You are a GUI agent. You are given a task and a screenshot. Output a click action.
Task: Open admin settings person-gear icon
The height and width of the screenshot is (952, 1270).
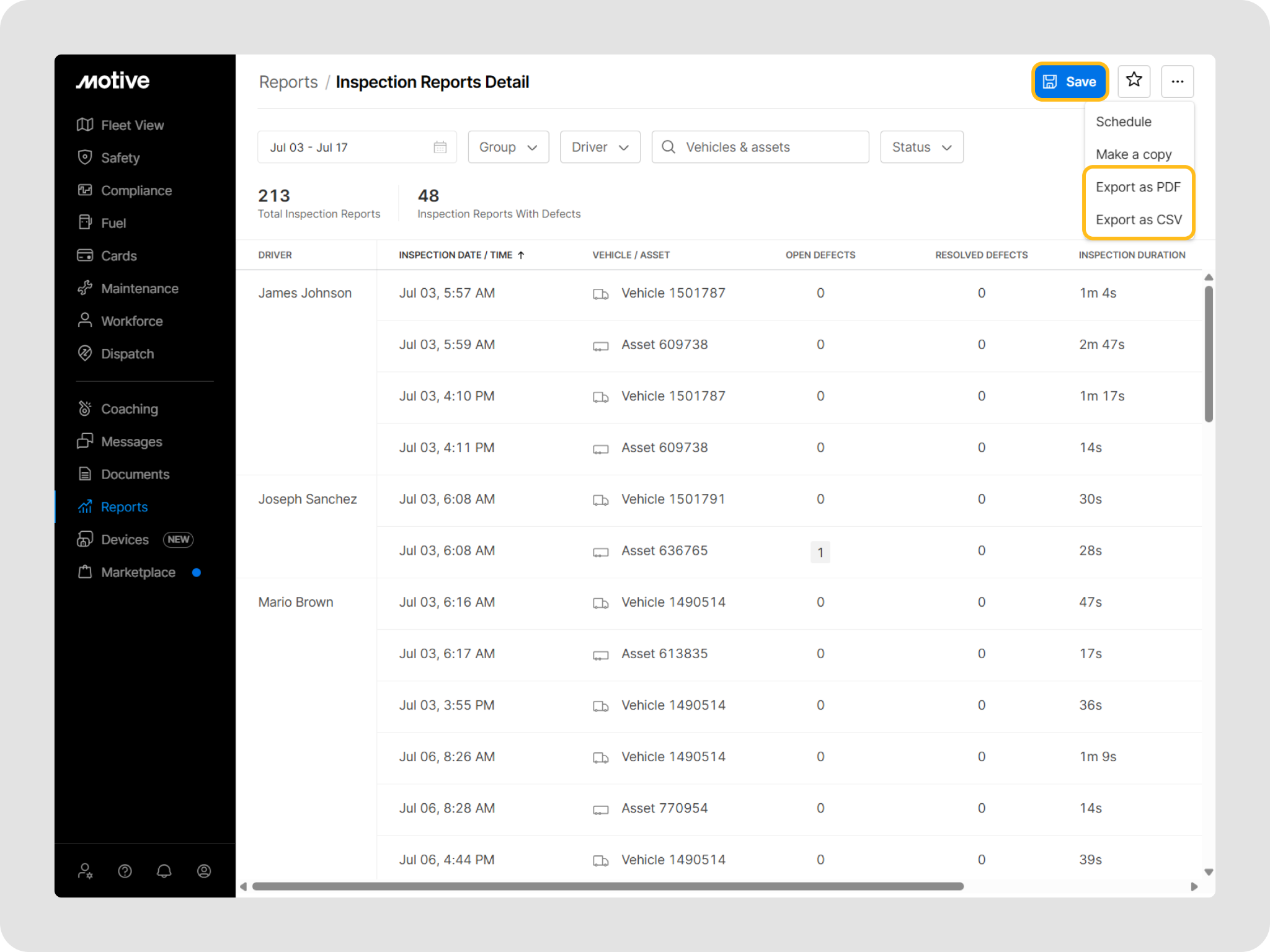86,871
